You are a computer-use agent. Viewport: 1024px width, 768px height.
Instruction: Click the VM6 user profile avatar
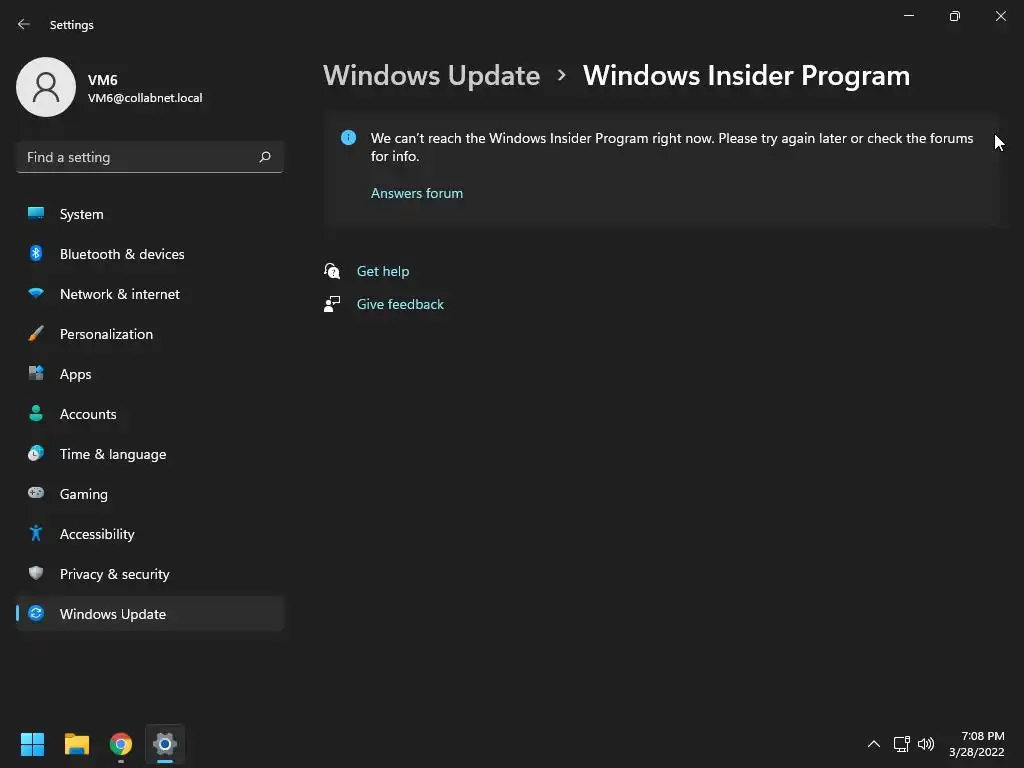click(46, 87)
